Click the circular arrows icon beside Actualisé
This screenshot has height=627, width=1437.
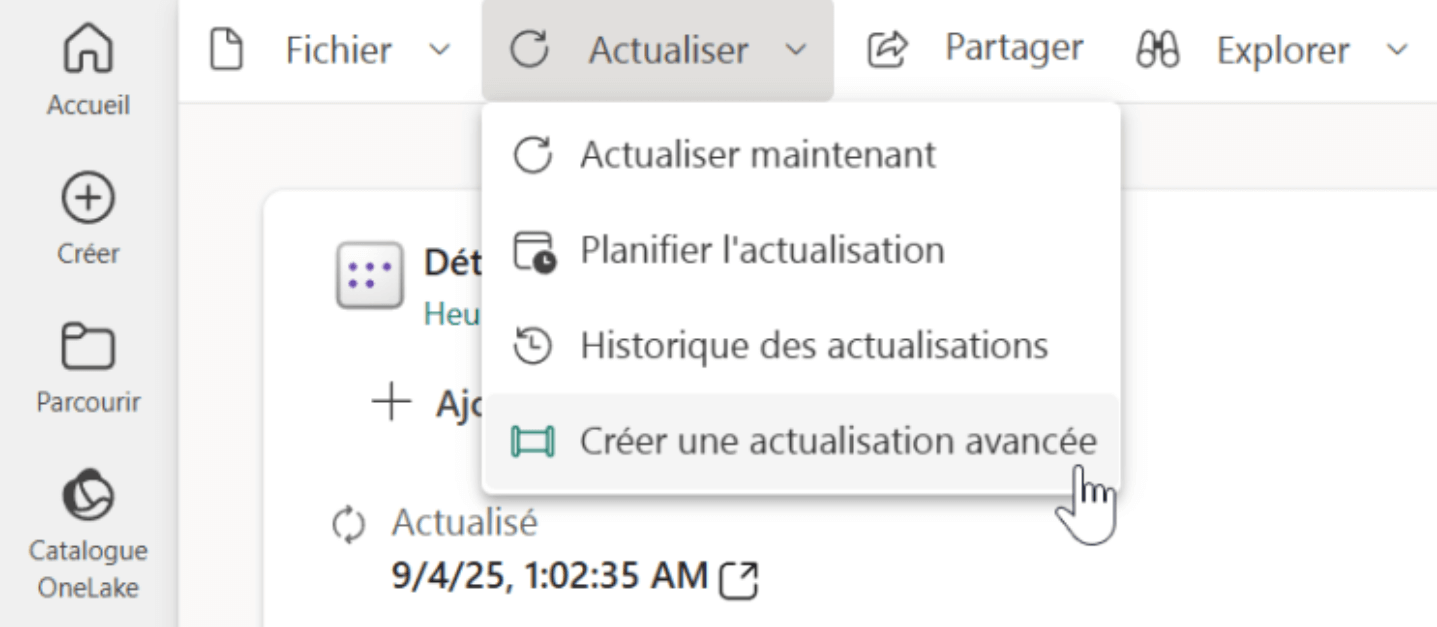pos(343,523)
